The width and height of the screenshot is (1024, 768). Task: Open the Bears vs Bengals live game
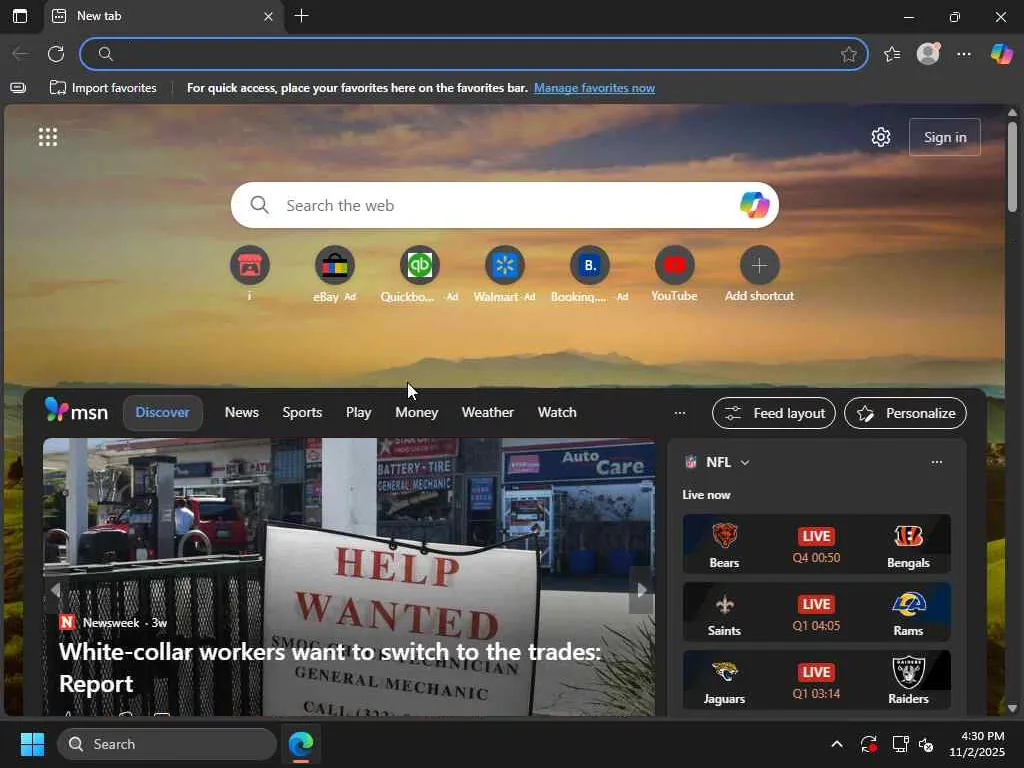coord(816,544)
